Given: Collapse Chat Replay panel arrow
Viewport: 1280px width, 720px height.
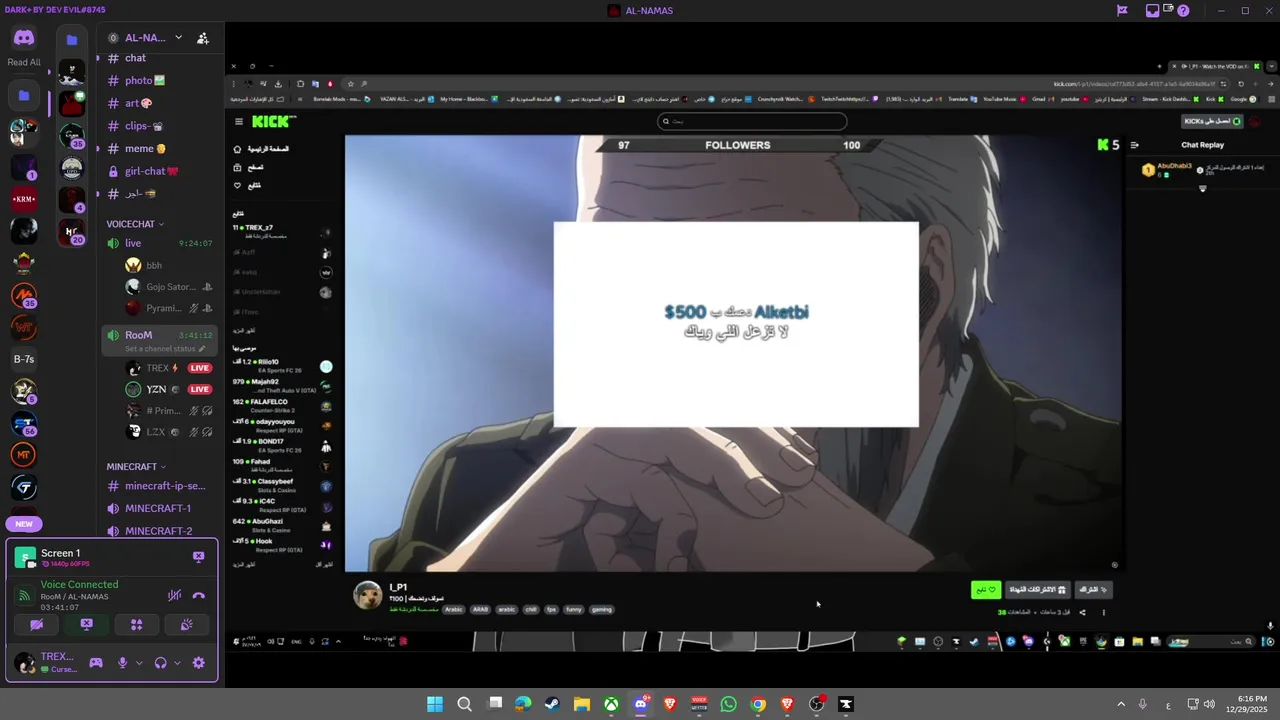Looking at the screenshot, I should [1134, 145].
